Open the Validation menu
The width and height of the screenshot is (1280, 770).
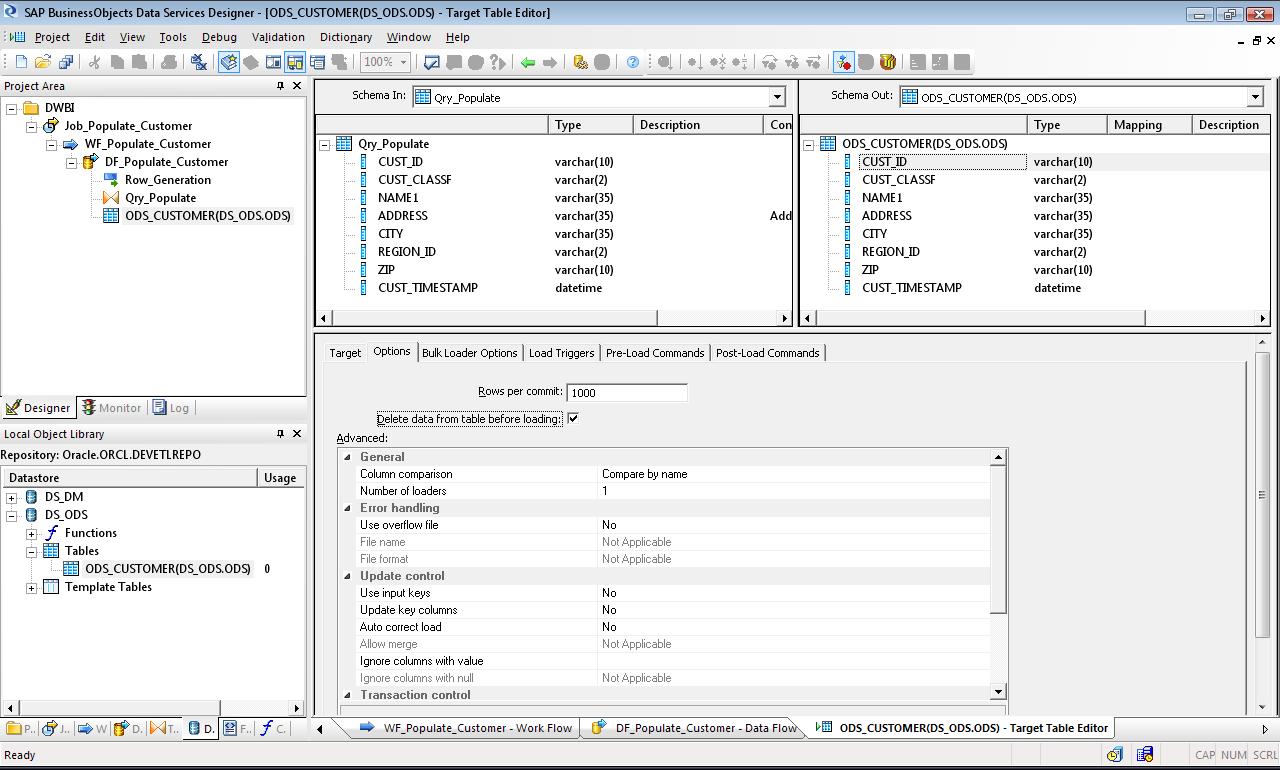(x=278, y=37)
